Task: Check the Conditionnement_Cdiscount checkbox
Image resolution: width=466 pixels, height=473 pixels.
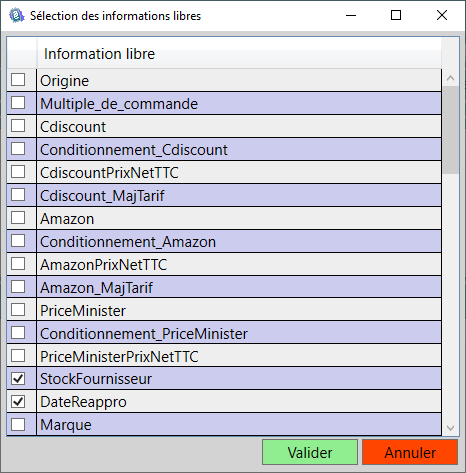Action: tap(18, 149)
